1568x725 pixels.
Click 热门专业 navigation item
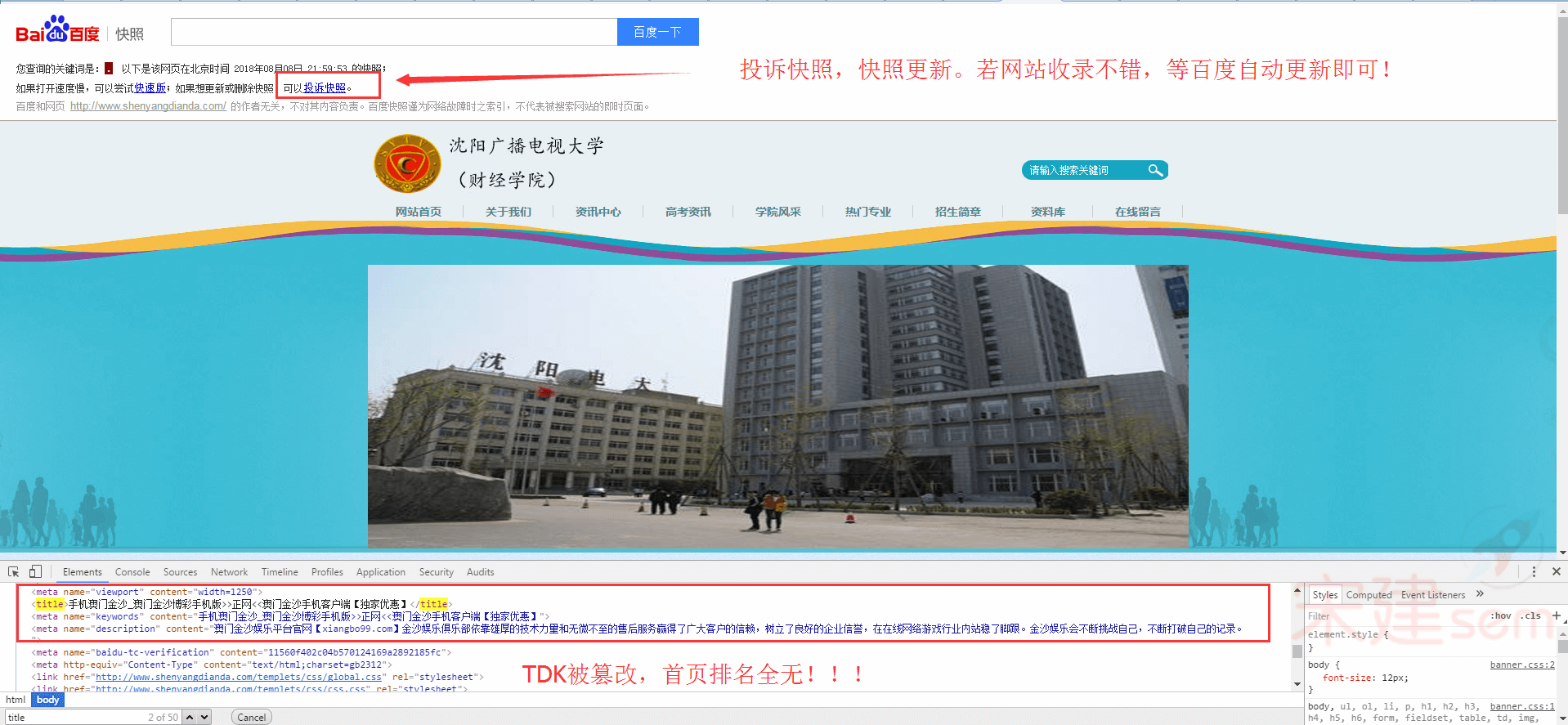tap(867, 212)
